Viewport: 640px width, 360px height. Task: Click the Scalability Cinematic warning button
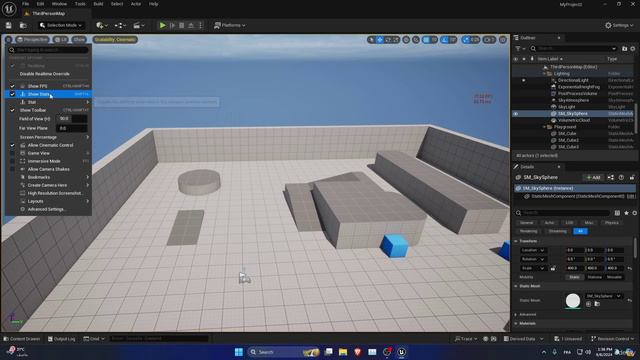(115, 40)
